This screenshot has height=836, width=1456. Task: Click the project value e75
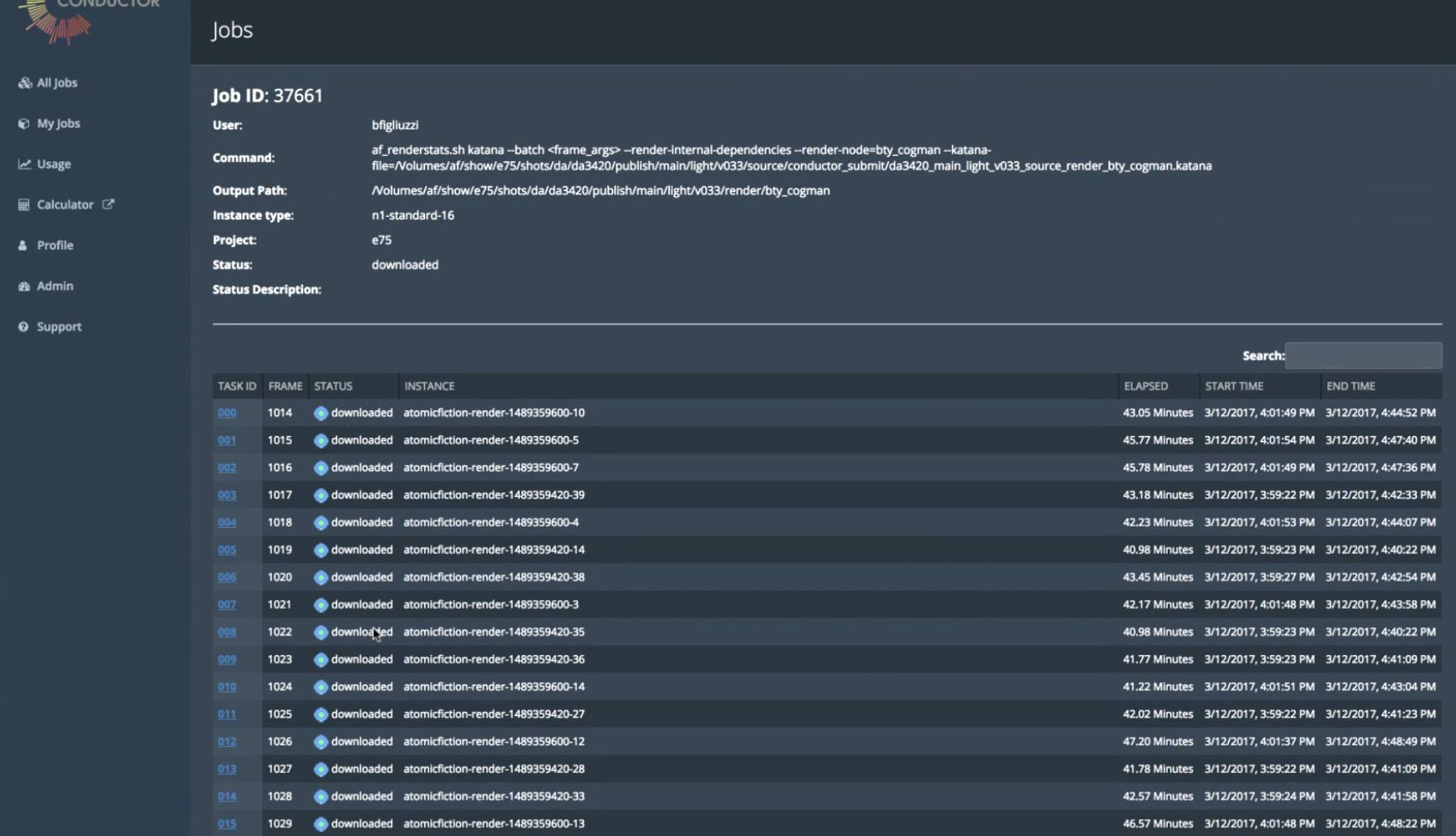point(382,240)
